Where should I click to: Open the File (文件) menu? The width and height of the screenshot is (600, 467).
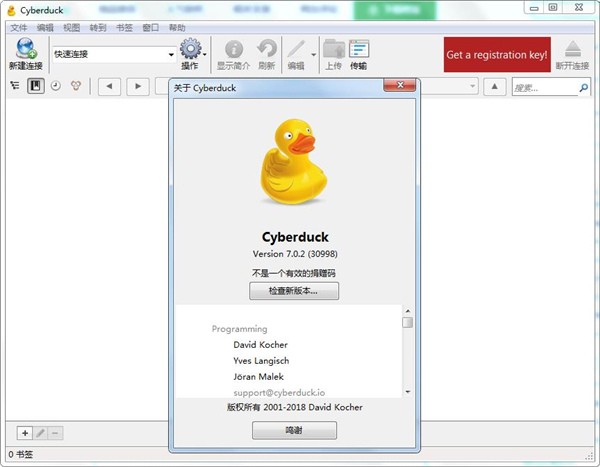18,27
